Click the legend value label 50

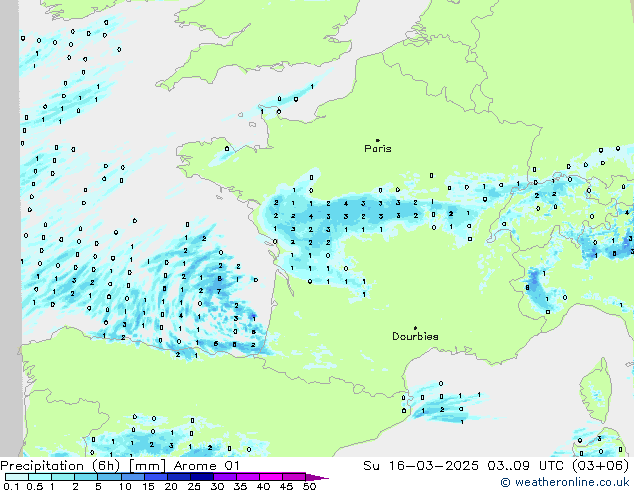click(x=310, y=486)
